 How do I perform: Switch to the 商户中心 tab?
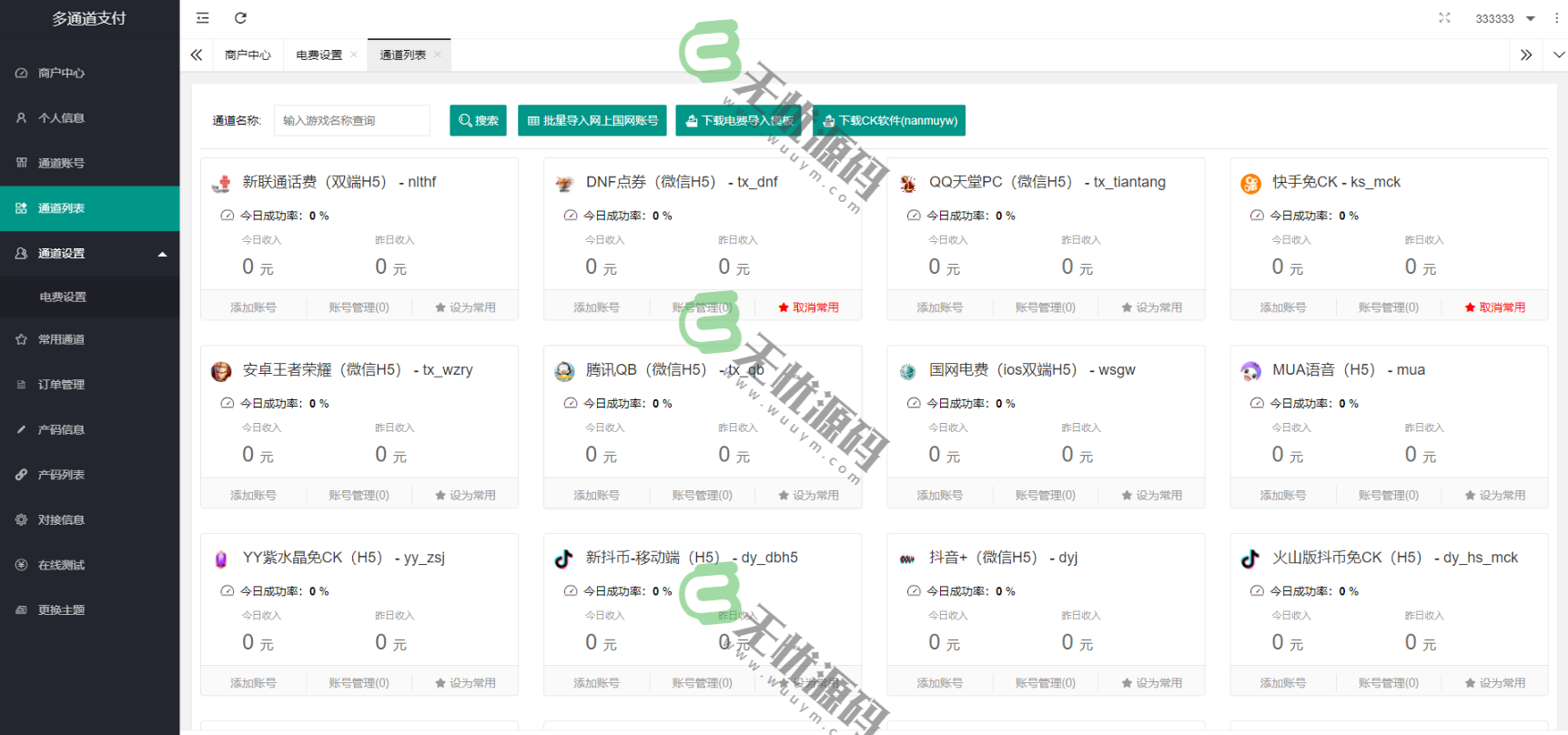[248, 55]
